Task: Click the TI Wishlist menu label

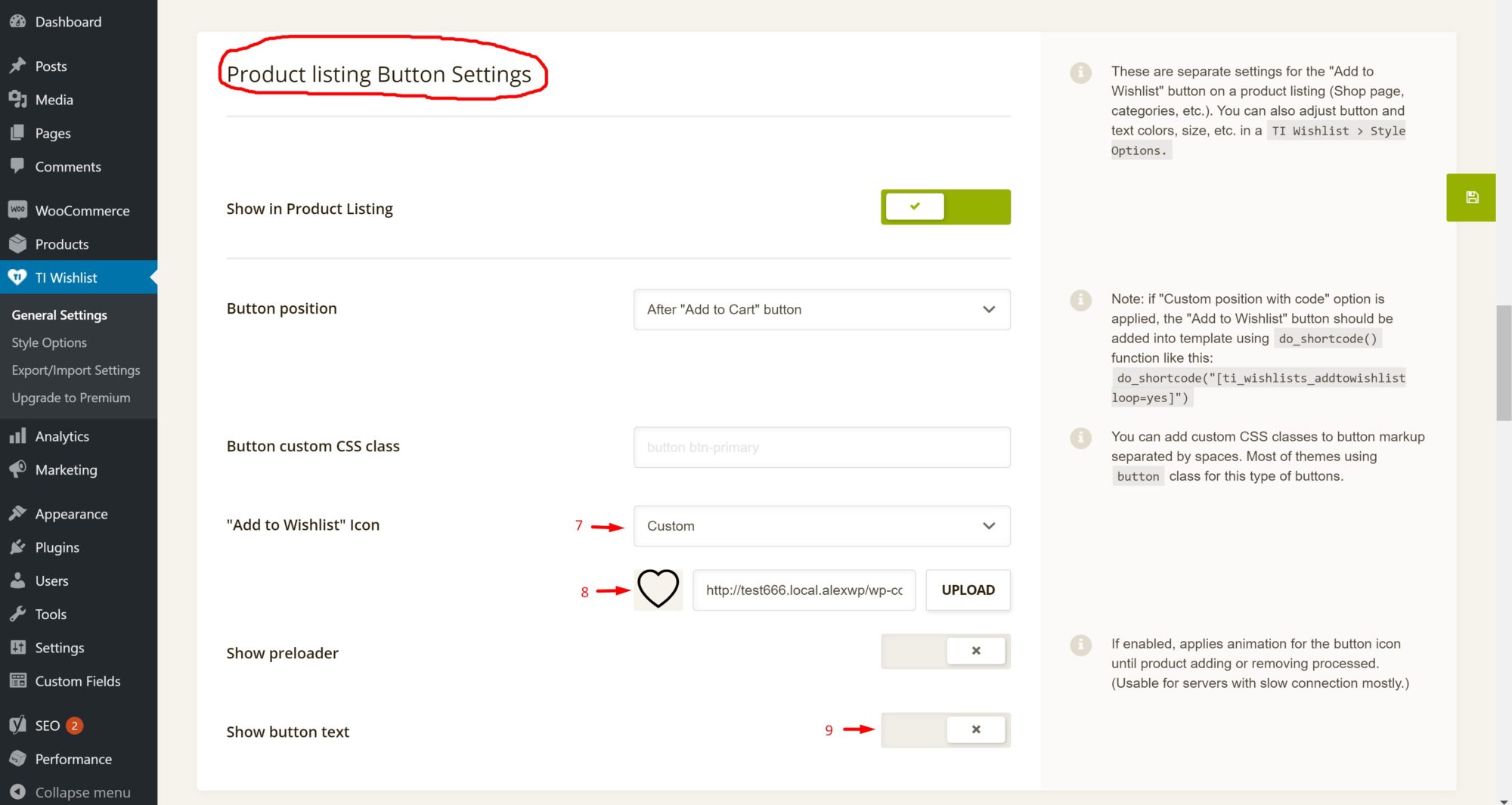Action: tap(67, 277)
